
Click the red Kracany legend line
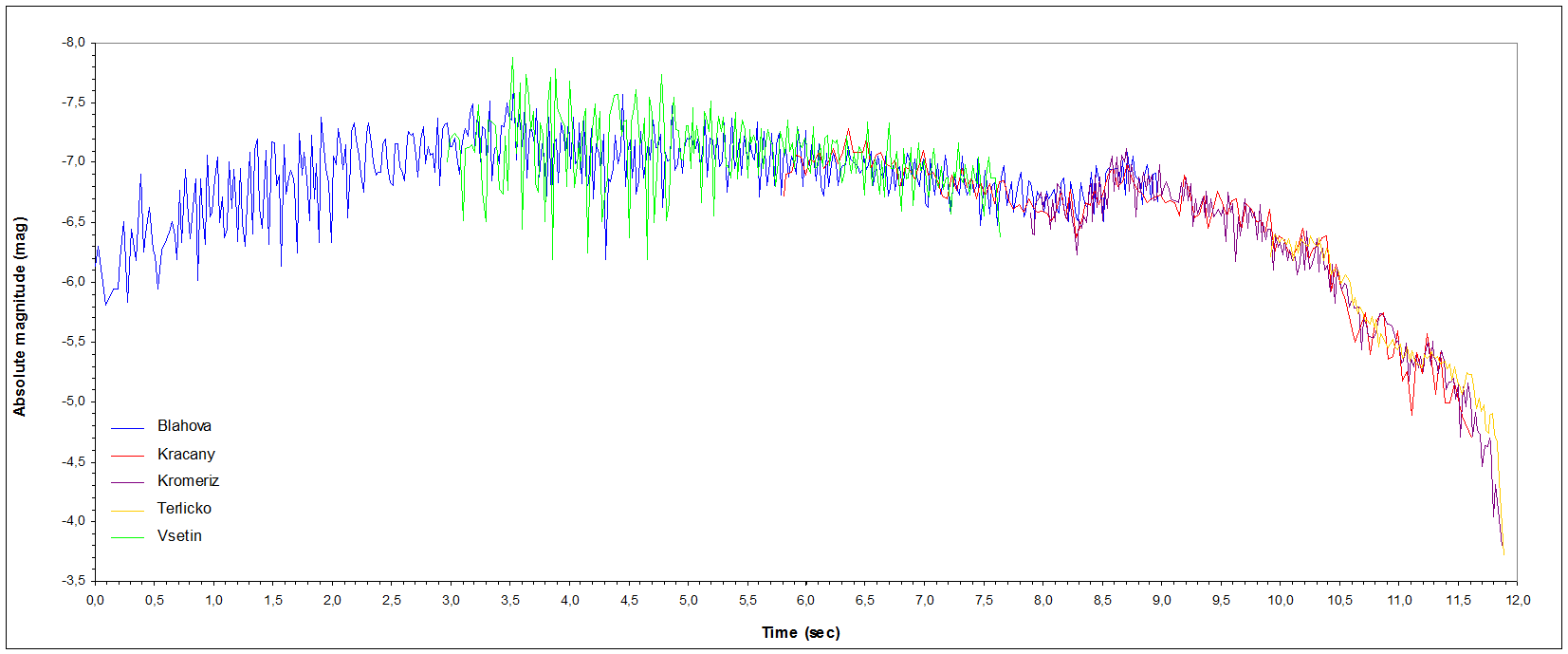click(x=127, y=456)
